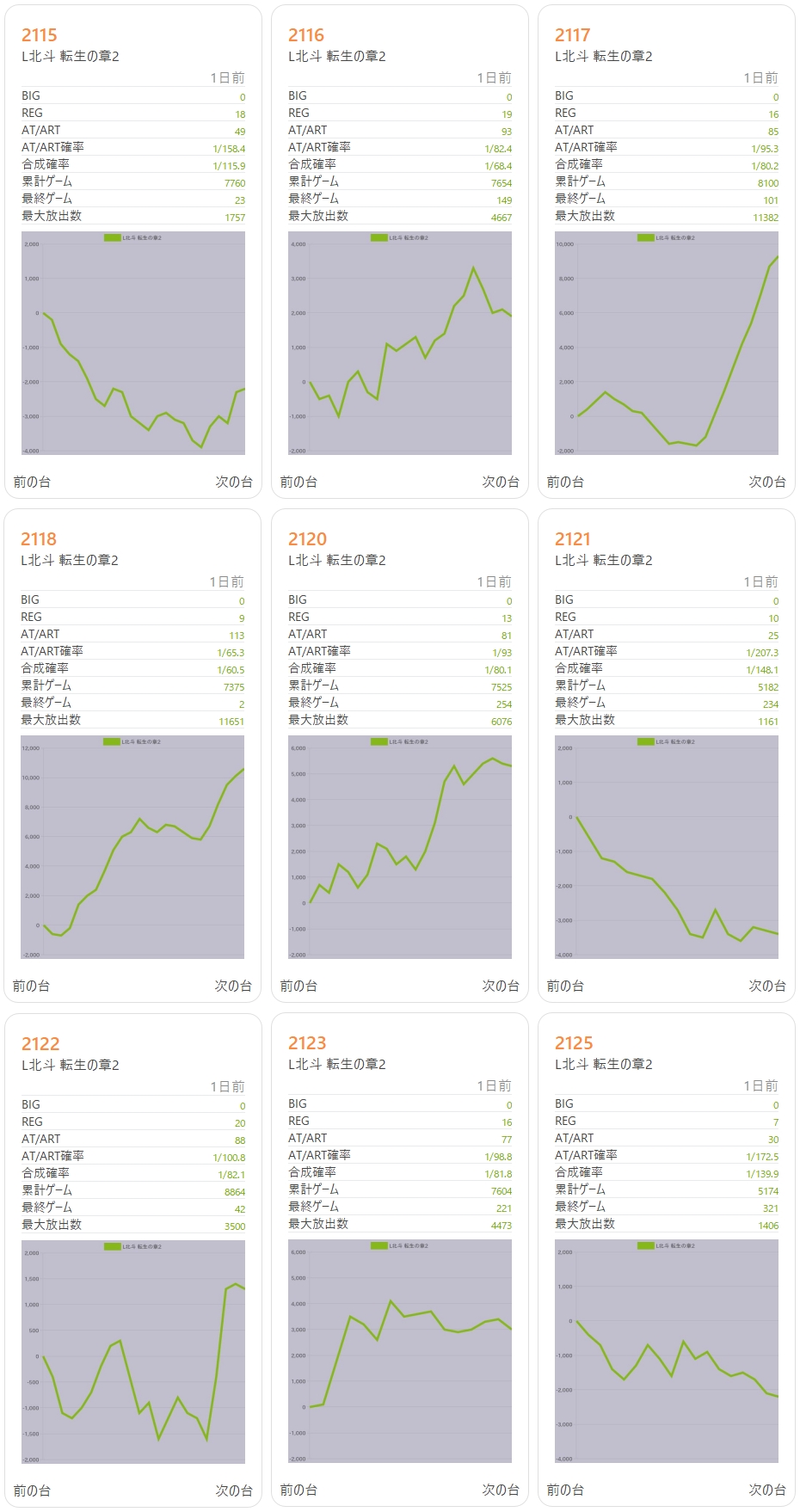Select the 1日前 column header in card 2120

tap(494, 582)
